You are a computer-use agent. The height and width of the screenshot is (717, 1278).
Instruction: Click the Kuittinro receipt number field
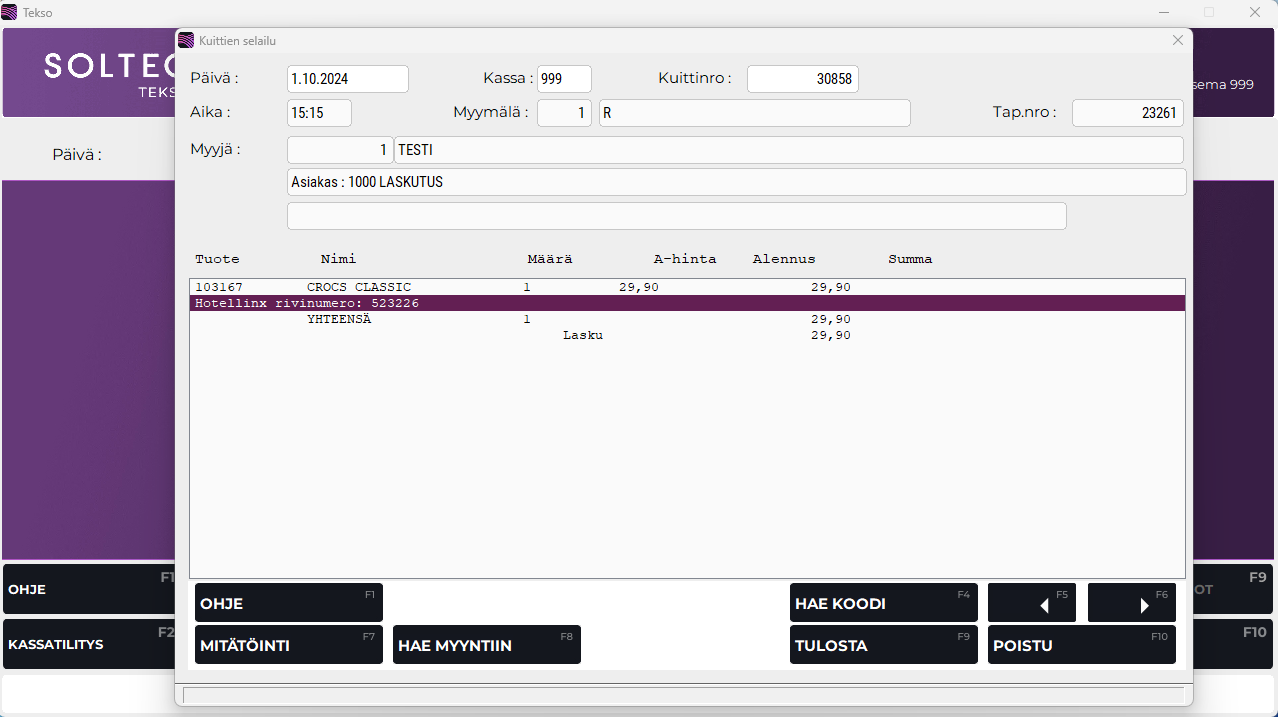pos(802,79)
